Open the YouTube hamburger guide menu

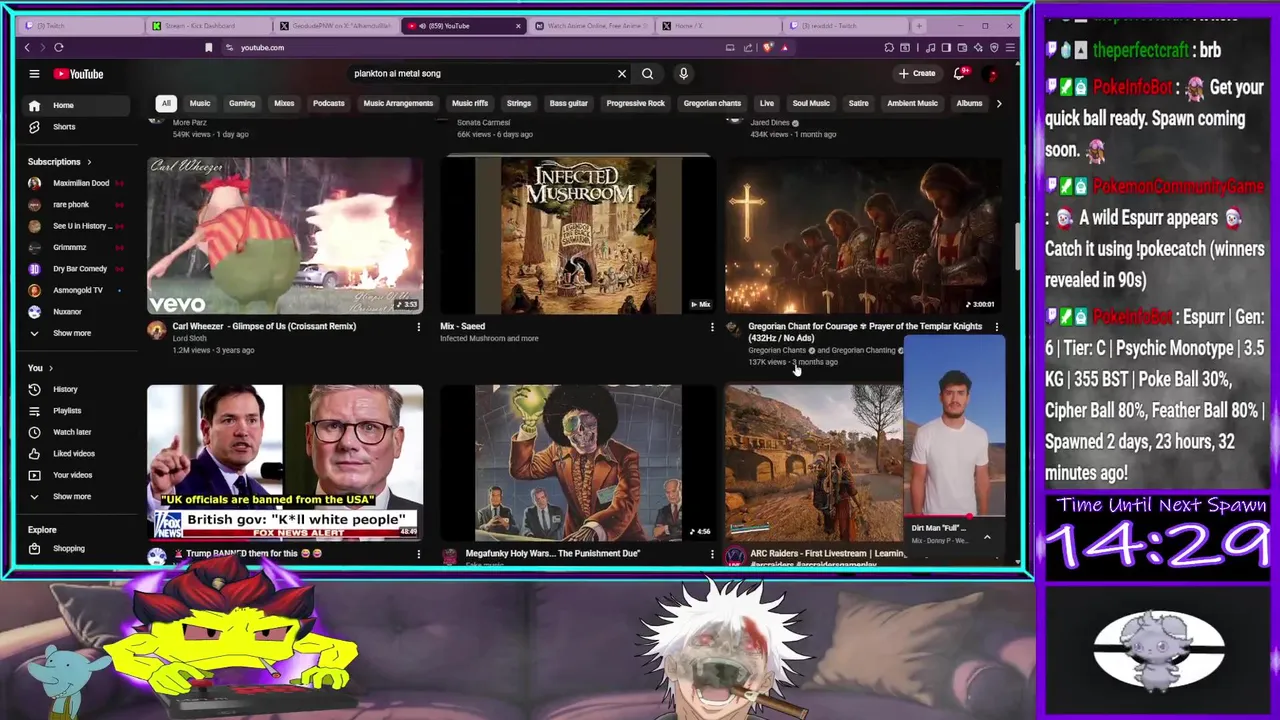point(34,74)
